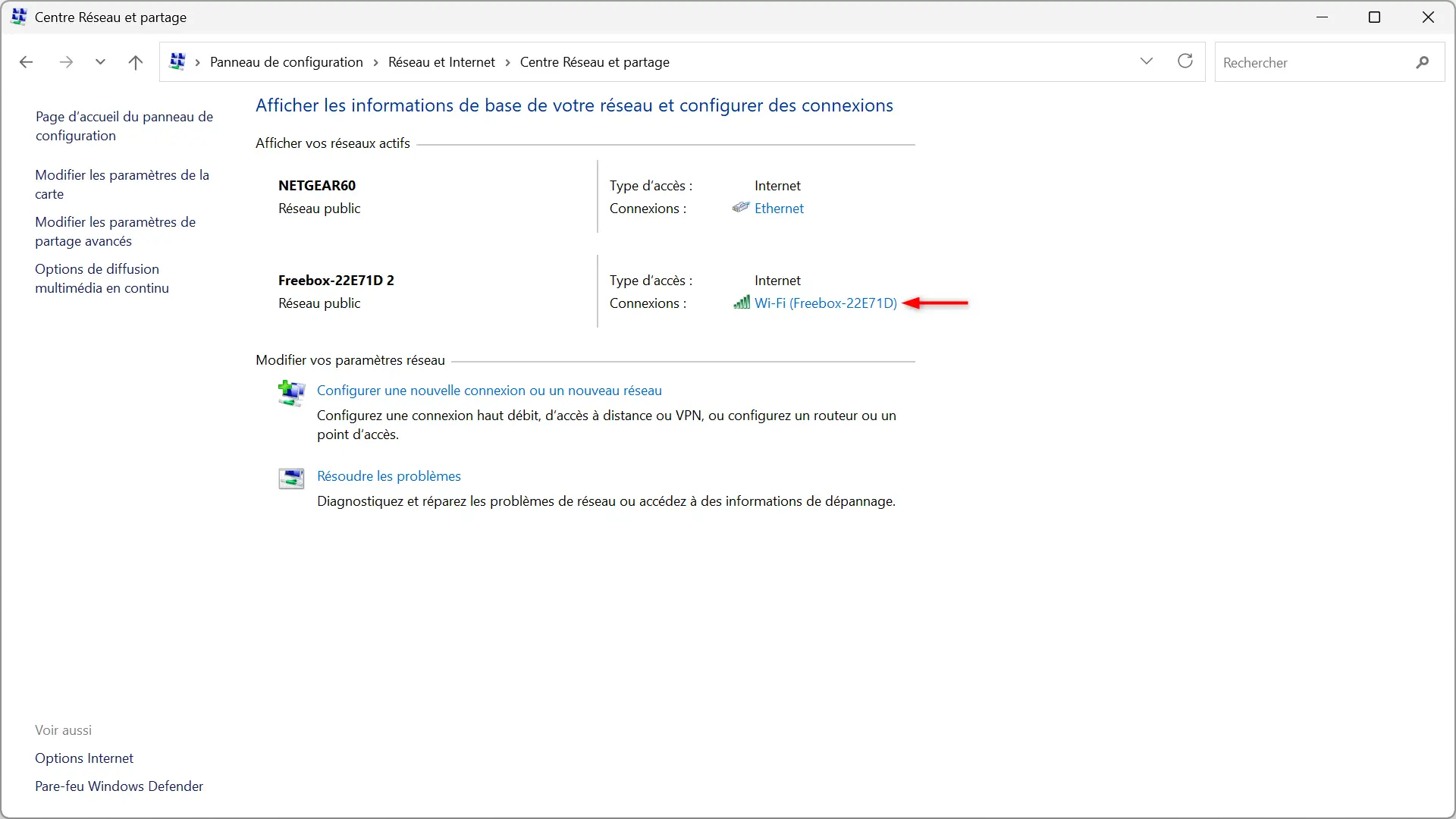Click the magnifier search icon
The height and width of the screenshot is (819, 1456).
[x=1423, y=62]
